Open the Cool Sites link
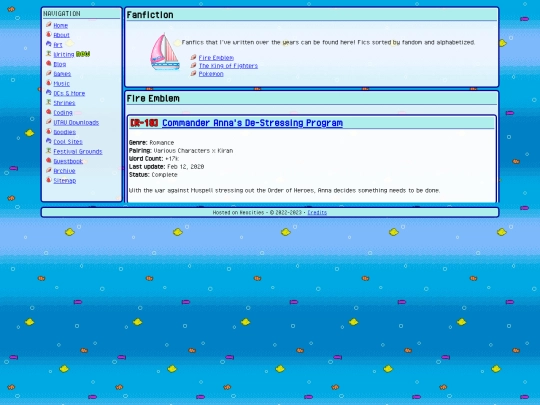The width and height of the screenshot is (540, 405). (x=68, y=142)
